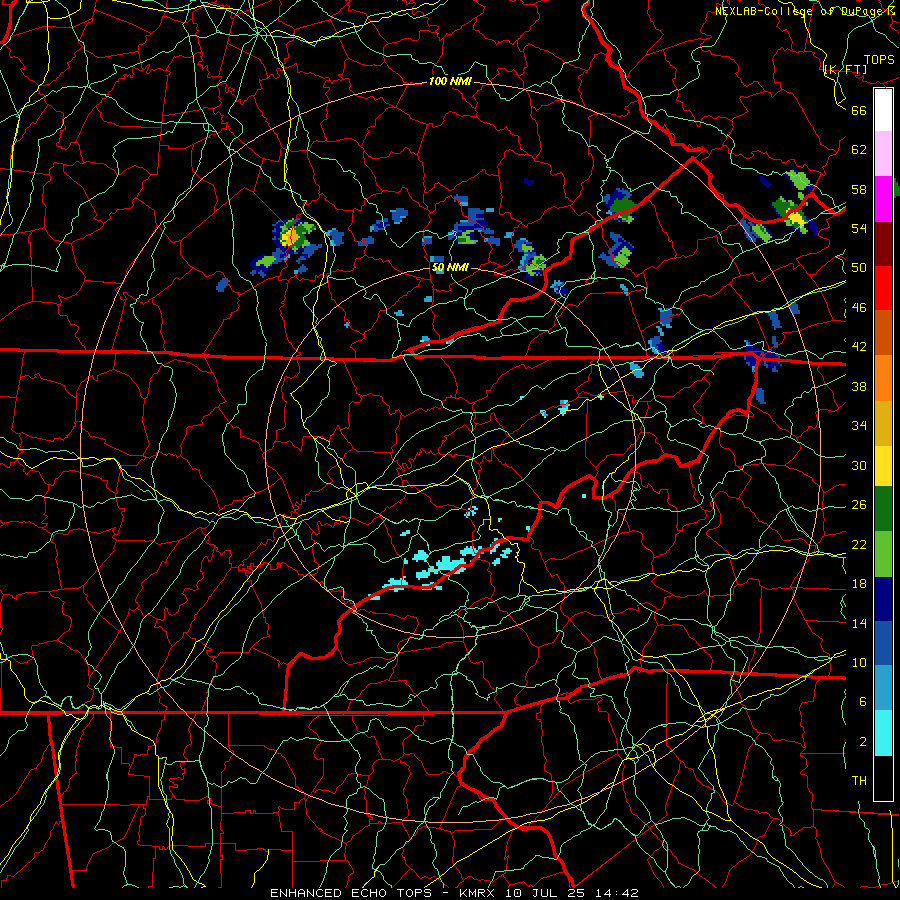Viewport: 900px width, 900px height.
Task: Click the light pink legend color band
Action: 883,154
